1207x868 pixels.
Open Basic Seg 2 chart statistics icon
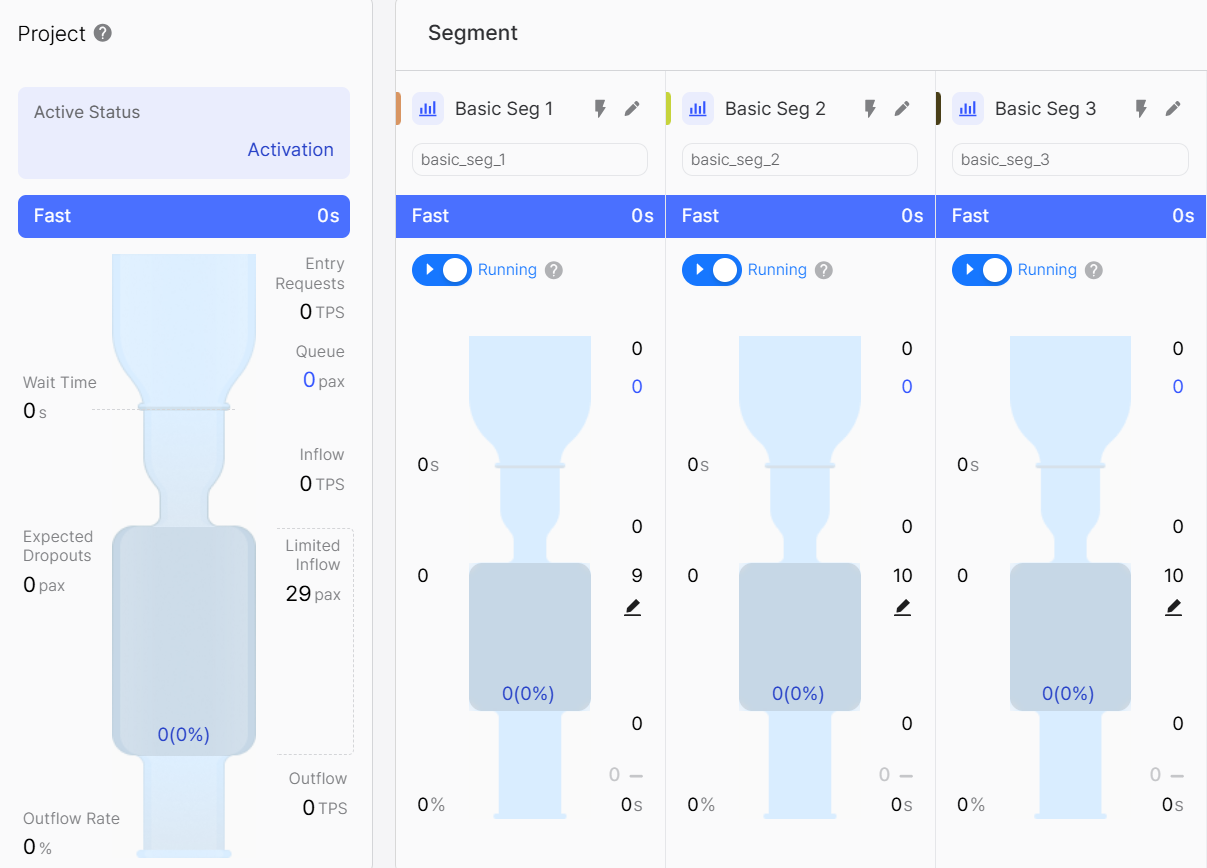(x=698, y=109)
